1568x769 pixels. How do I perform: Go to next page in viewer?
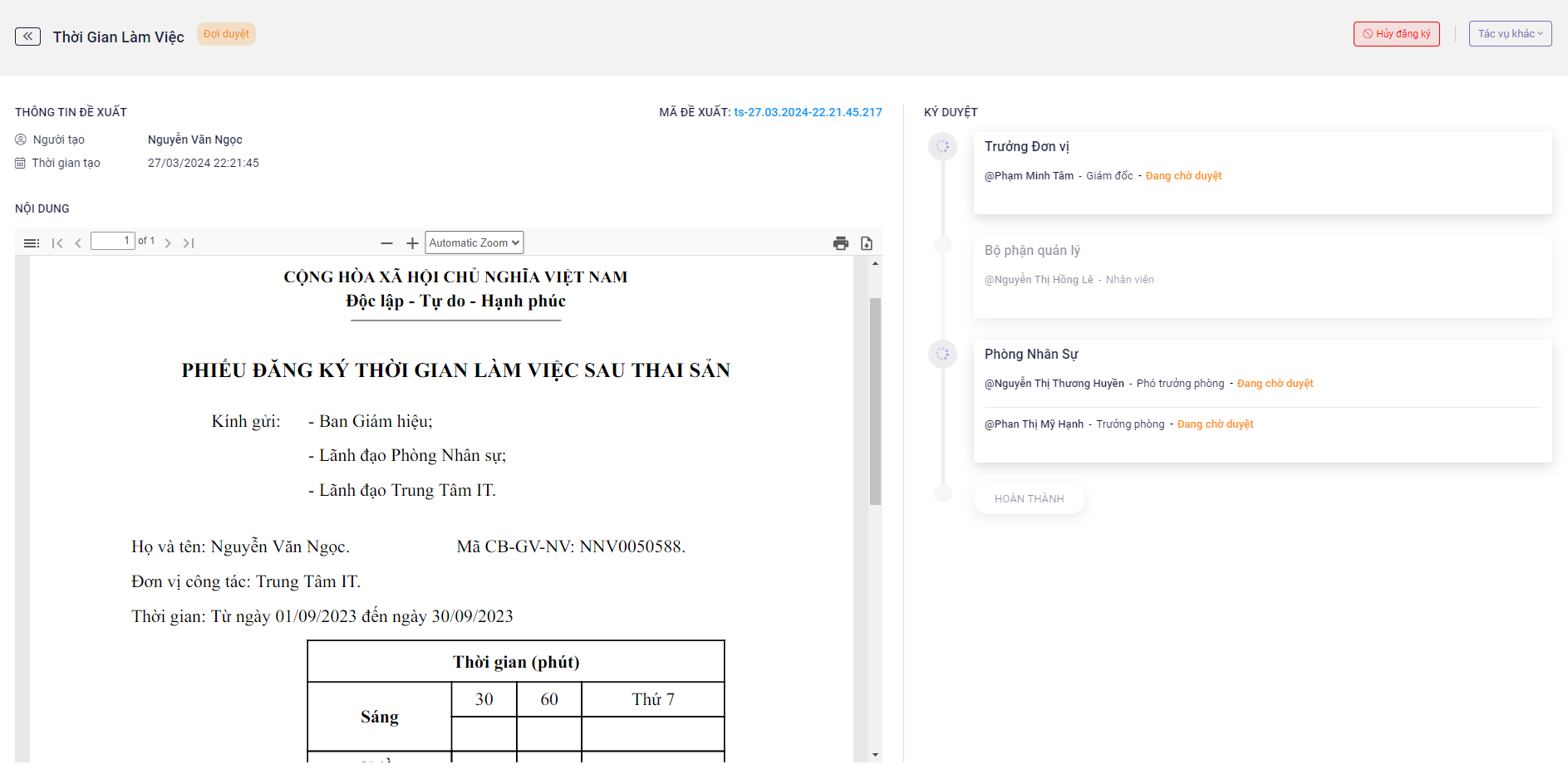(168, 243)
